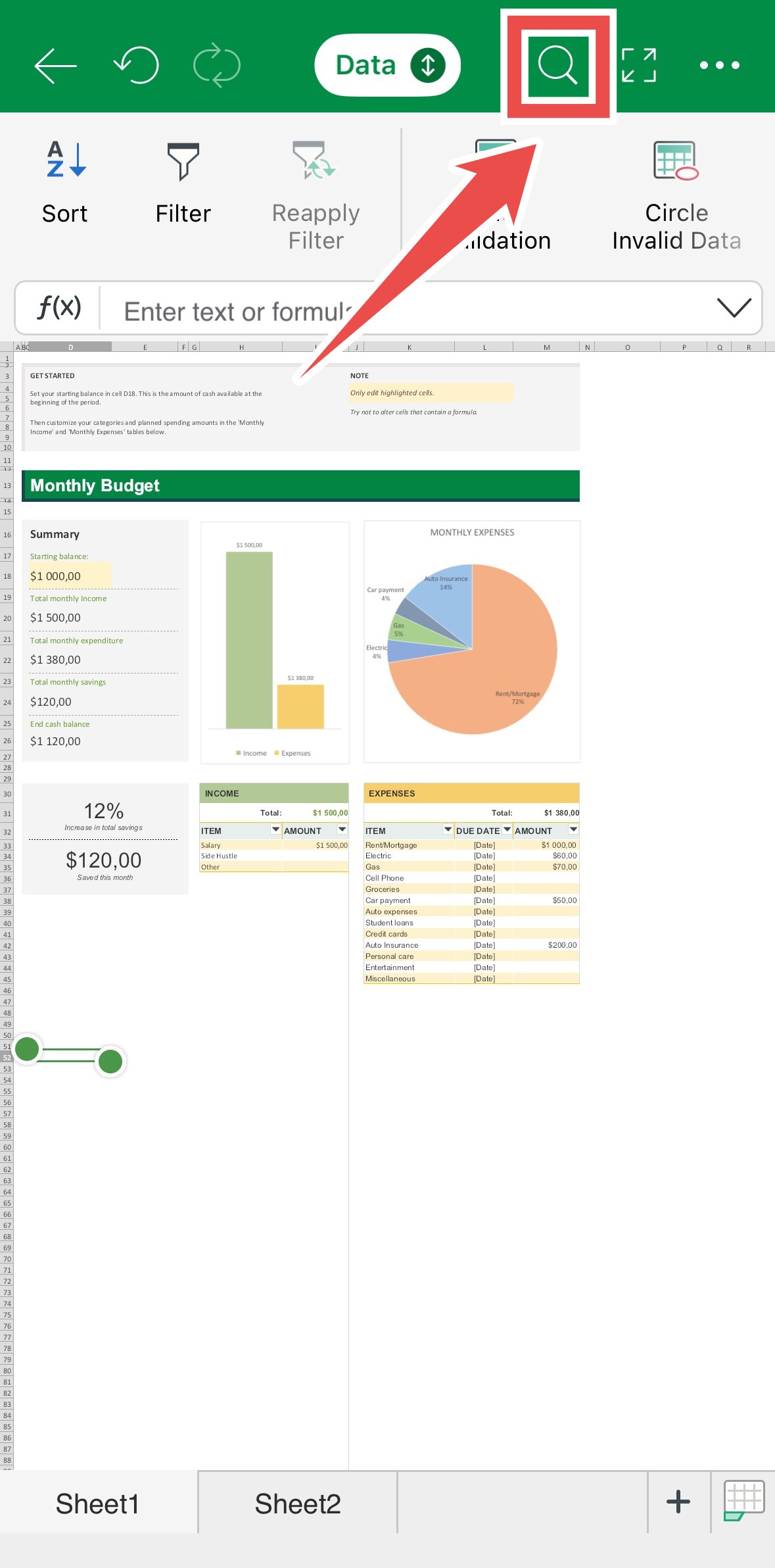775x1568 pixels.
Task: Tap the back arrow icon
Action: (56, 66)
